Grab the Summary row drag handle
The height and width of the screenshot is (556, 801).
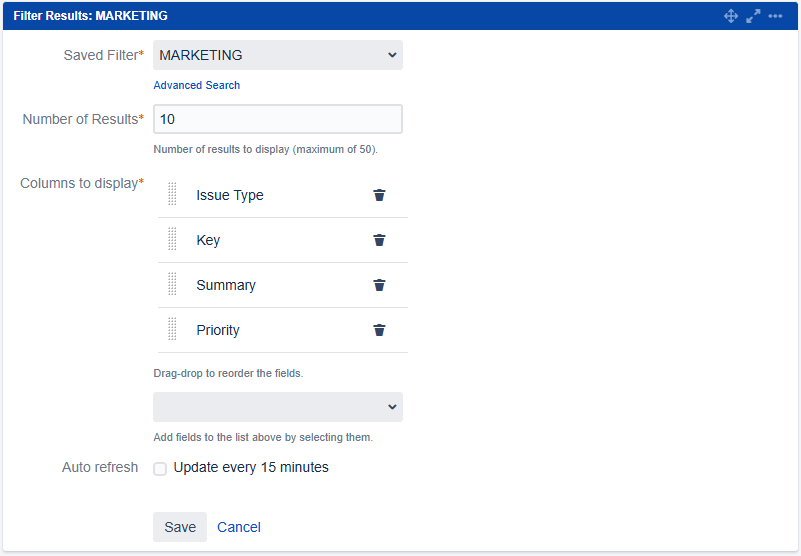(x=172, y=284)
